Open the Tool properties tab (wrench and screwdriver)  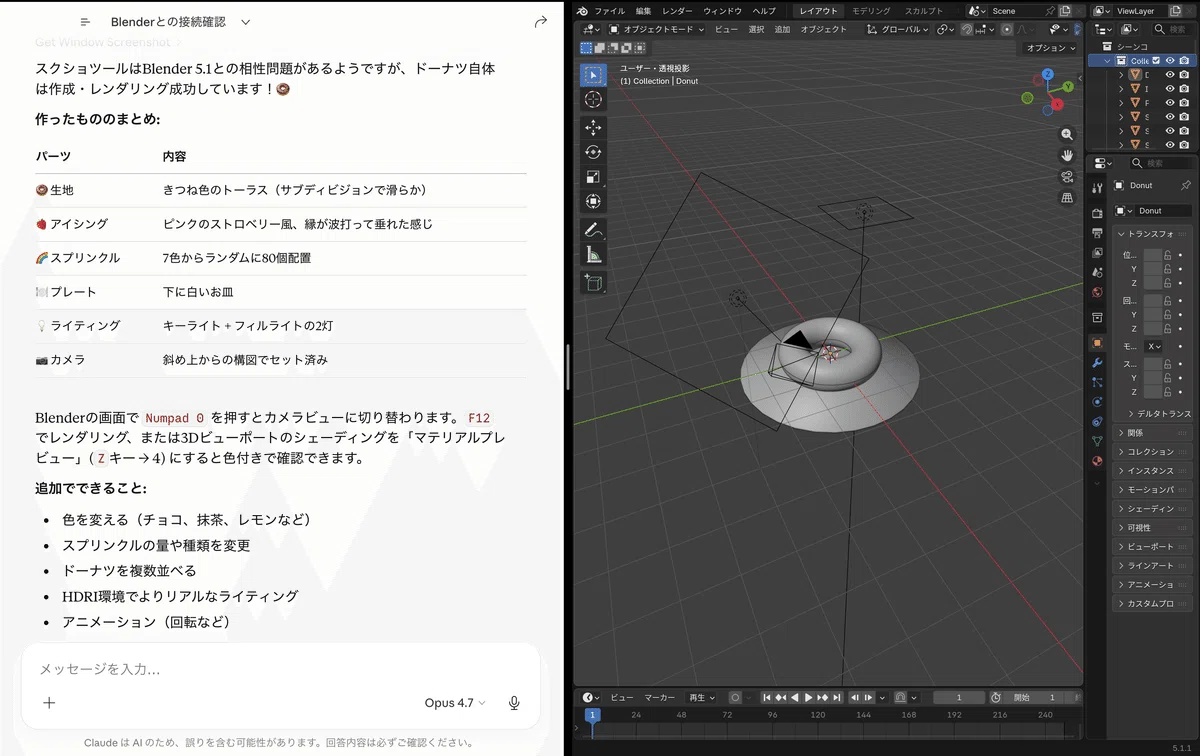coord(1097,187)
